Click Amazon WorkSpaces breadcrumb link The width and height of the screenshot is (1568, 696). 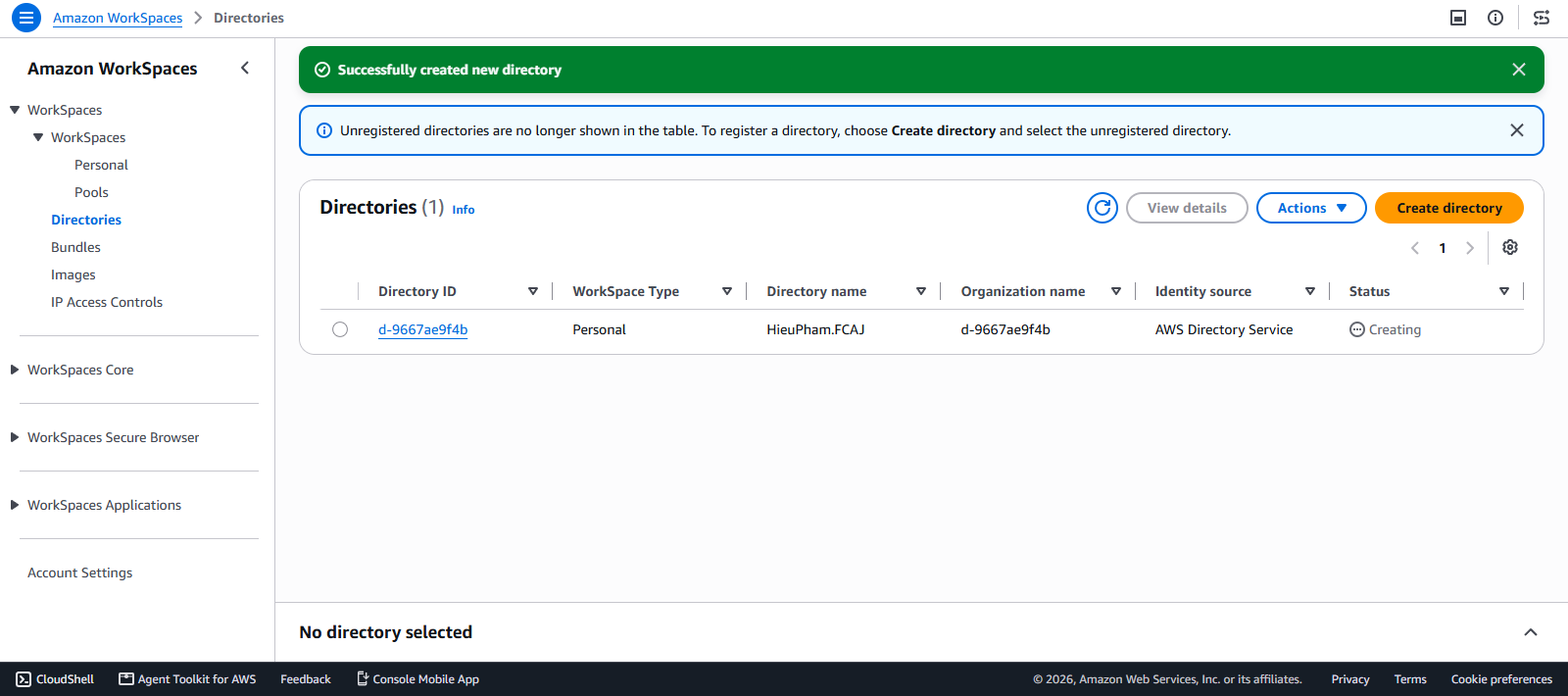pos(118,18)
